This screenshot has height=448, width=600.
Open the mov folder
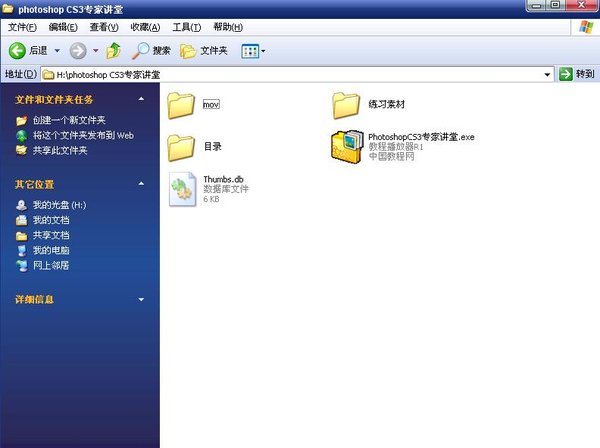tap(182, 104)
